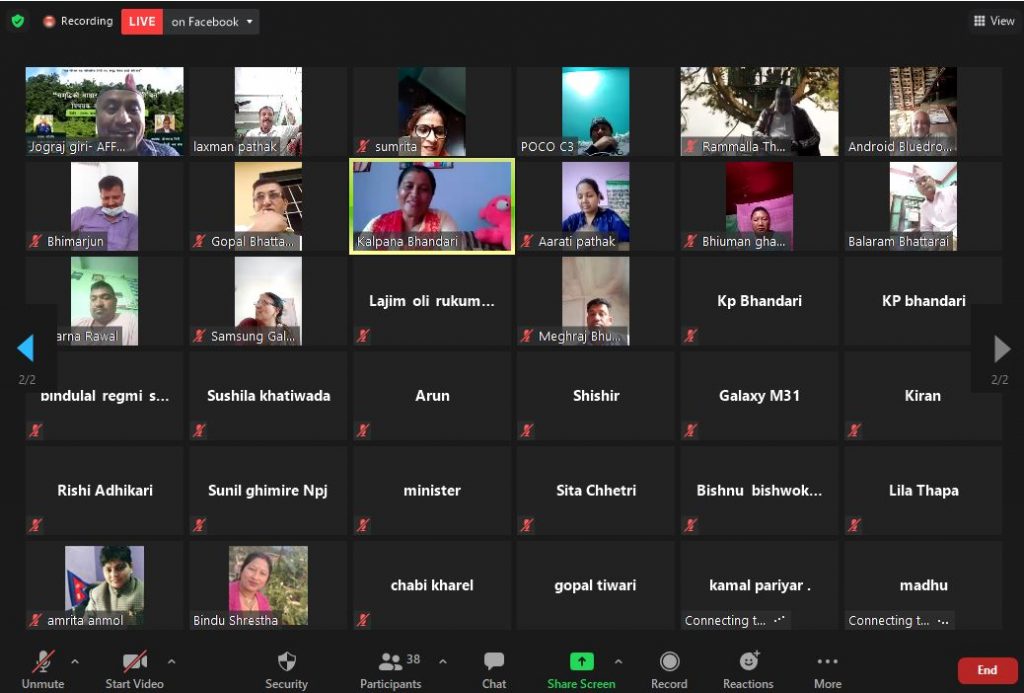
Task: Expand audio options arrow beside Unmute
Action: (74, 661)
